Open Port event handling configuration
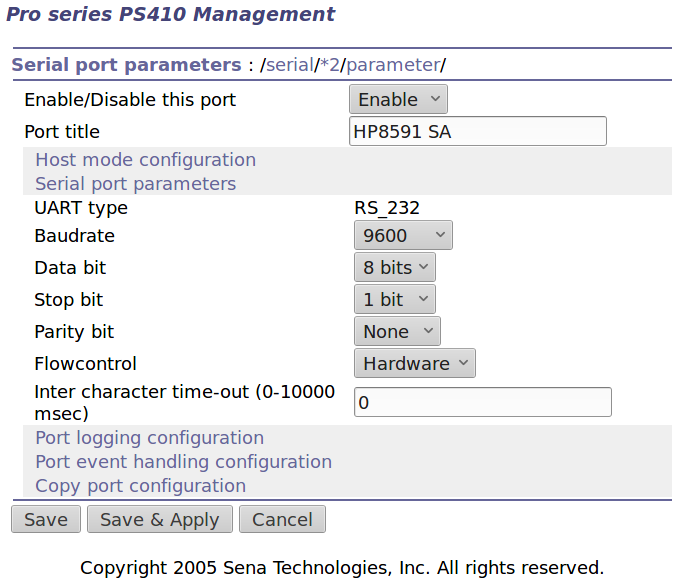The height and width of the screenshot is (587, 684). [x=183, y=462]
